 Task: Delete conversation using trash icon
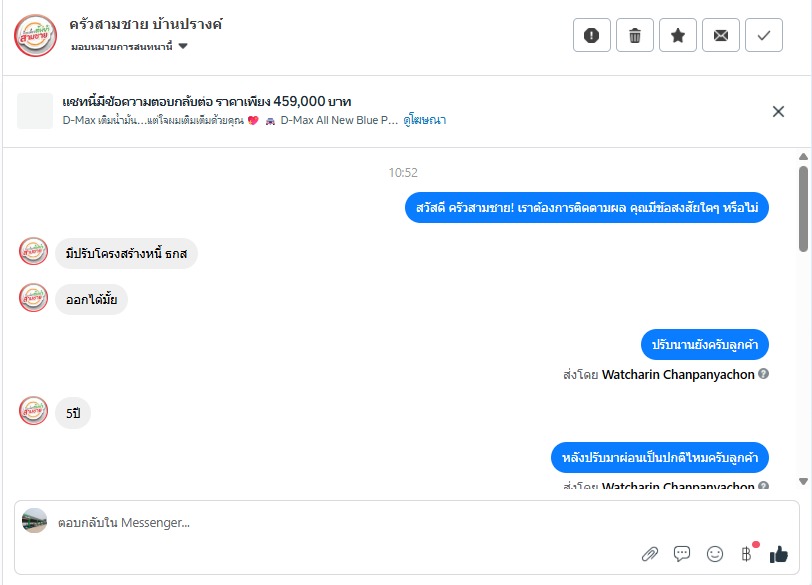click(634, 35)
